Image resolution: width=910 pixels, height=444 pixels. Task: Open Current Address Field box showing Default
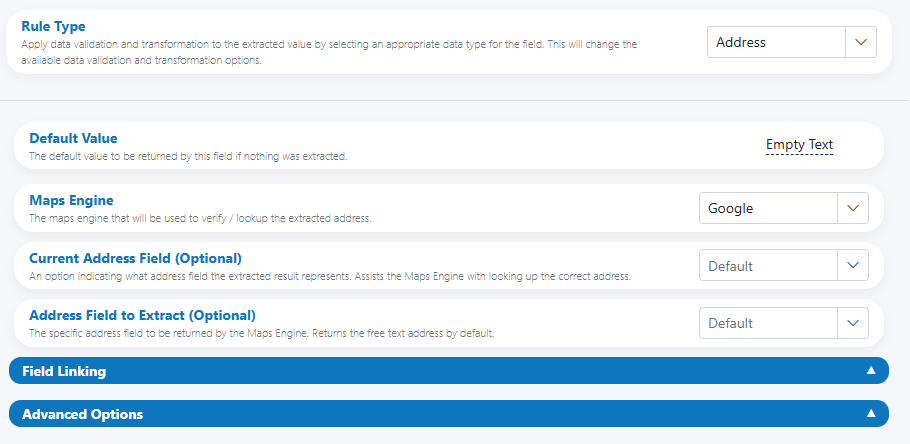tap(783, 265)
